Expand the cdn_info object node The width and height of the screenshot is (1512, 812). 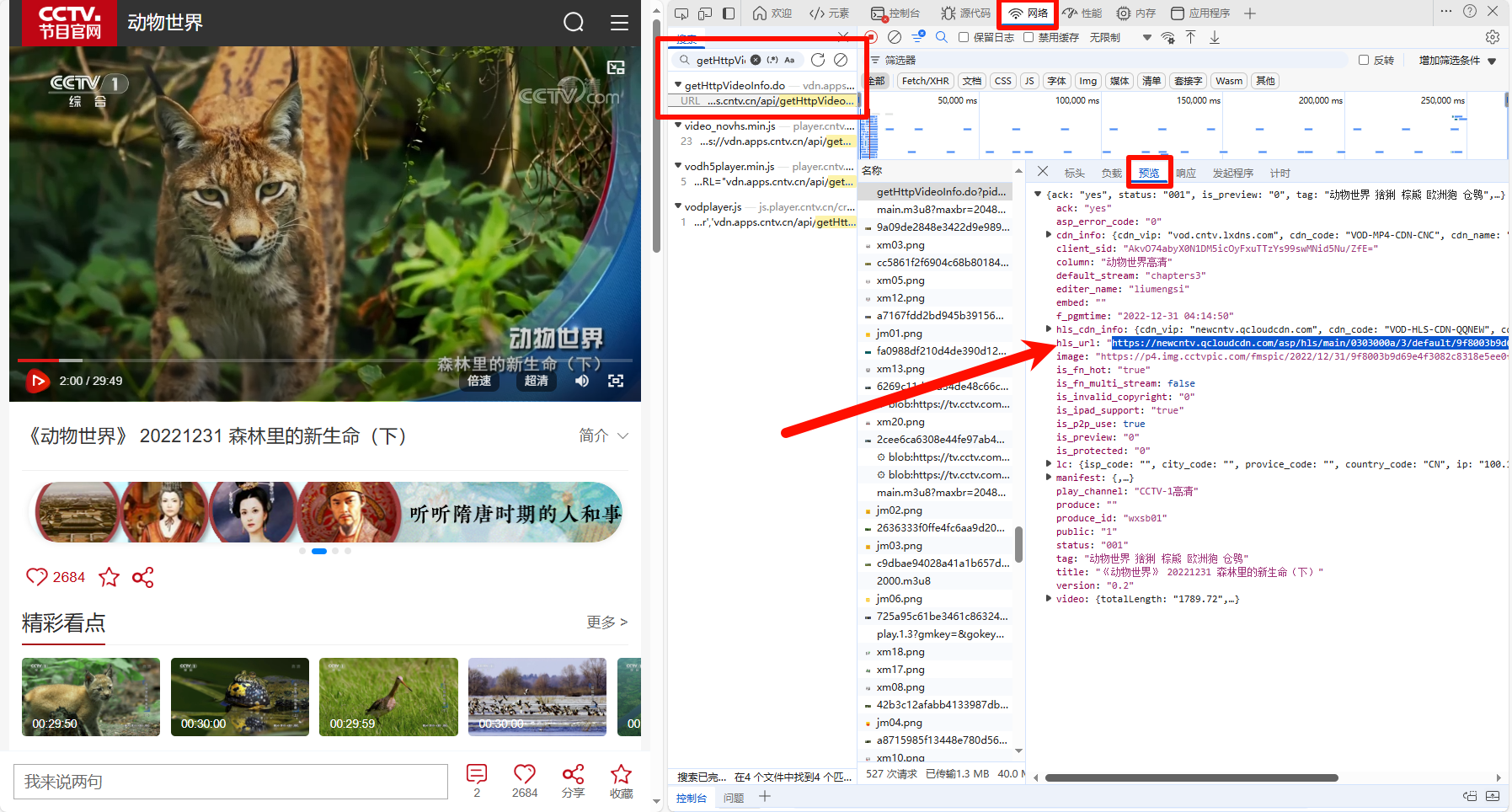tap(1049, 235)
